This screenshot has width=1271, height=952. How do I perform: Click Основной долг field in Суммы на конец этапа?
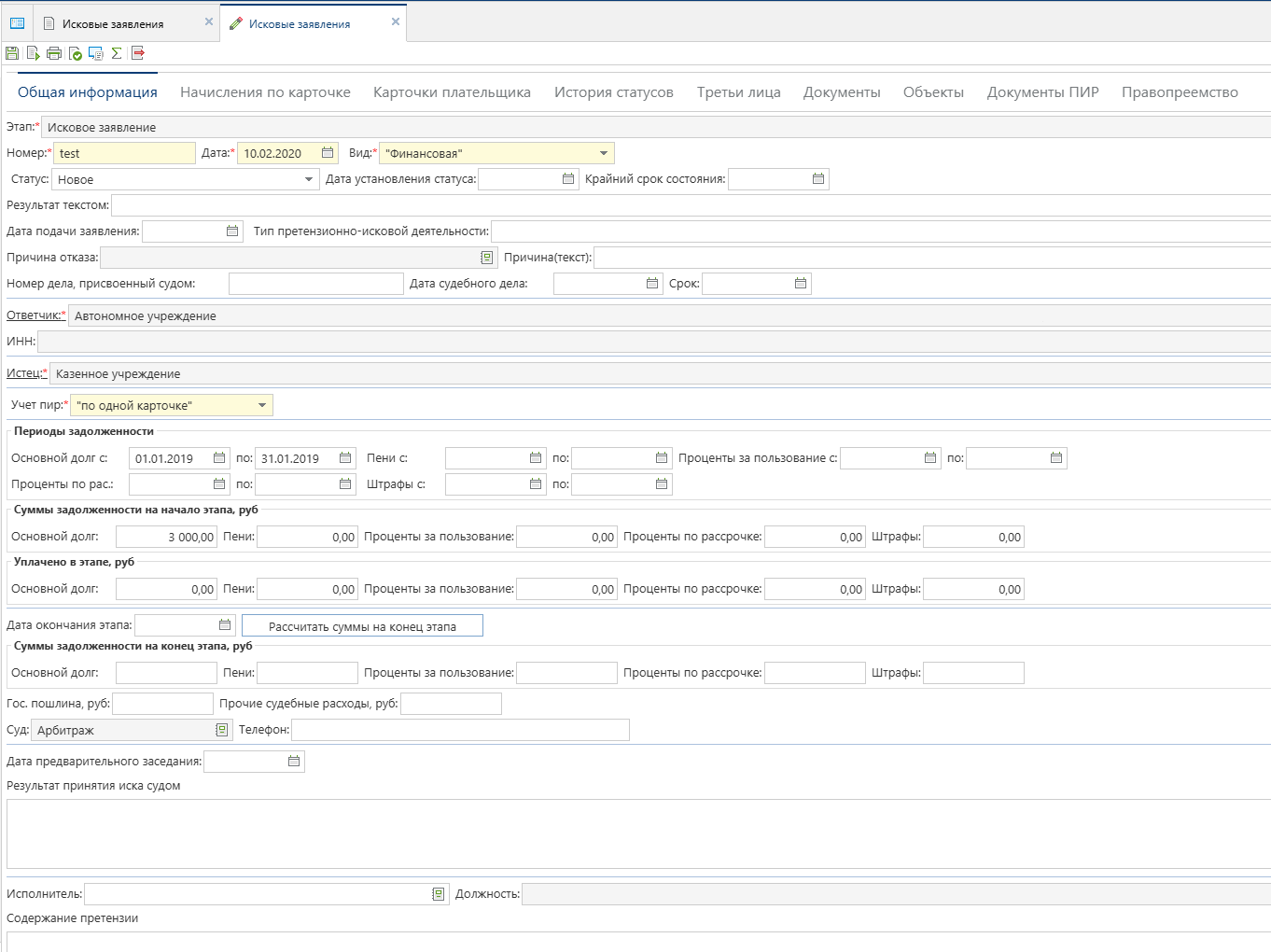166,673
